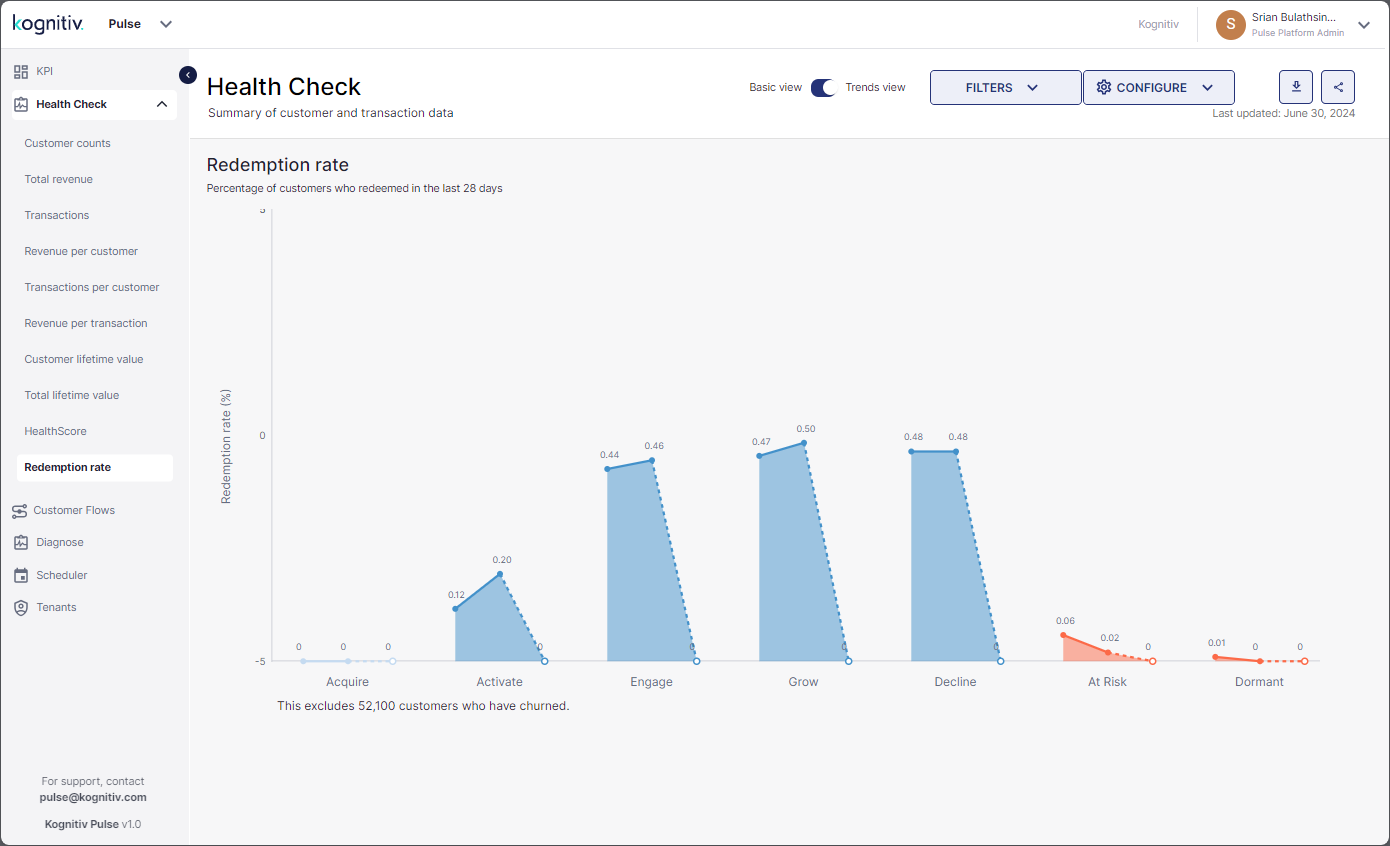Open the user account menu chevron
The height and width of the screenshot is (846, 1390).
(1363, 24)
